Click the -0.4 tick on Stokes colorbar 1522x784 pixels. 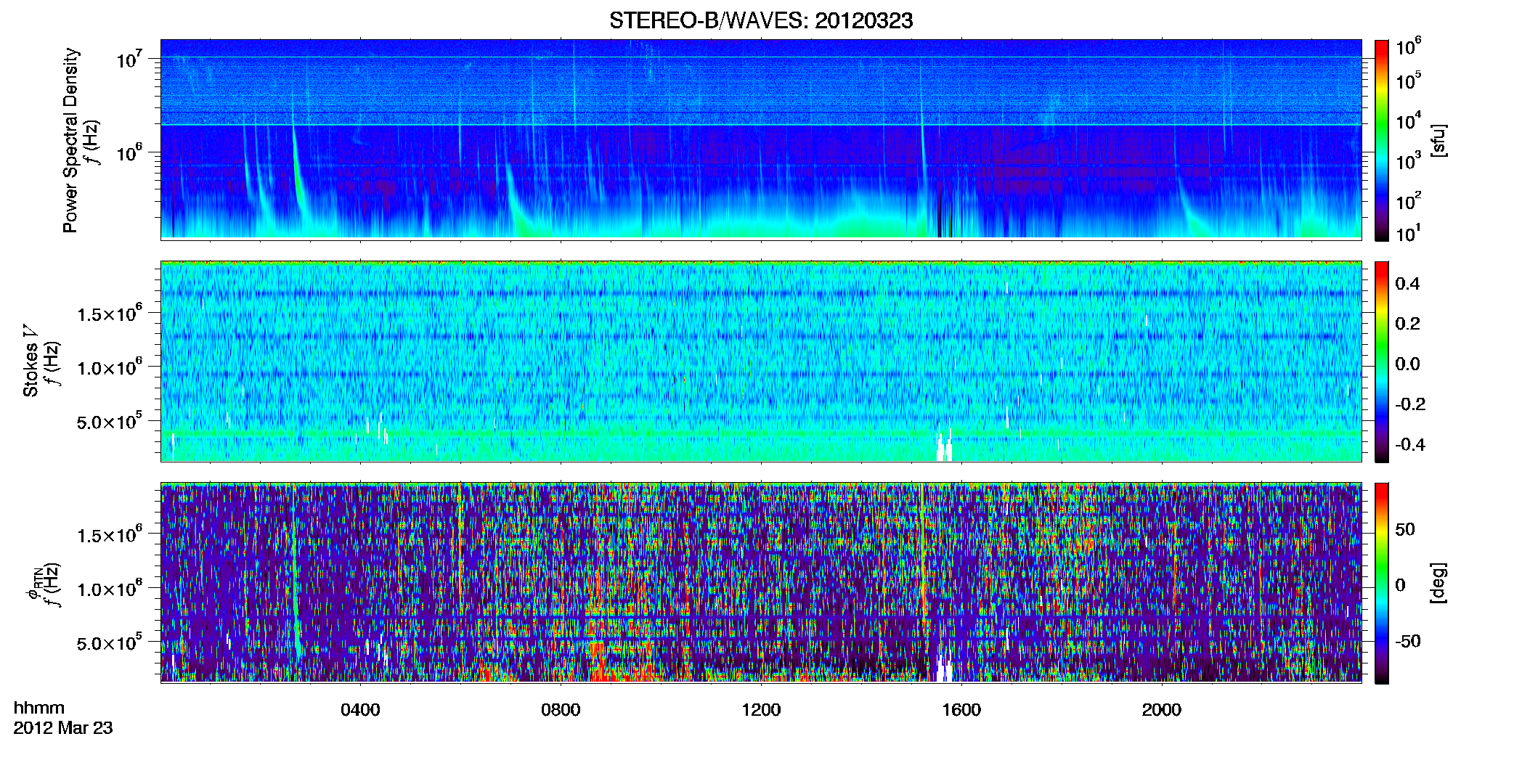[x=1410, y=444]
